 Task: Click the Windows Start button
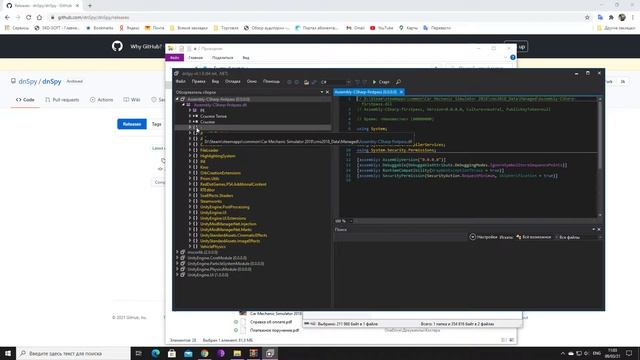(8, 353)
